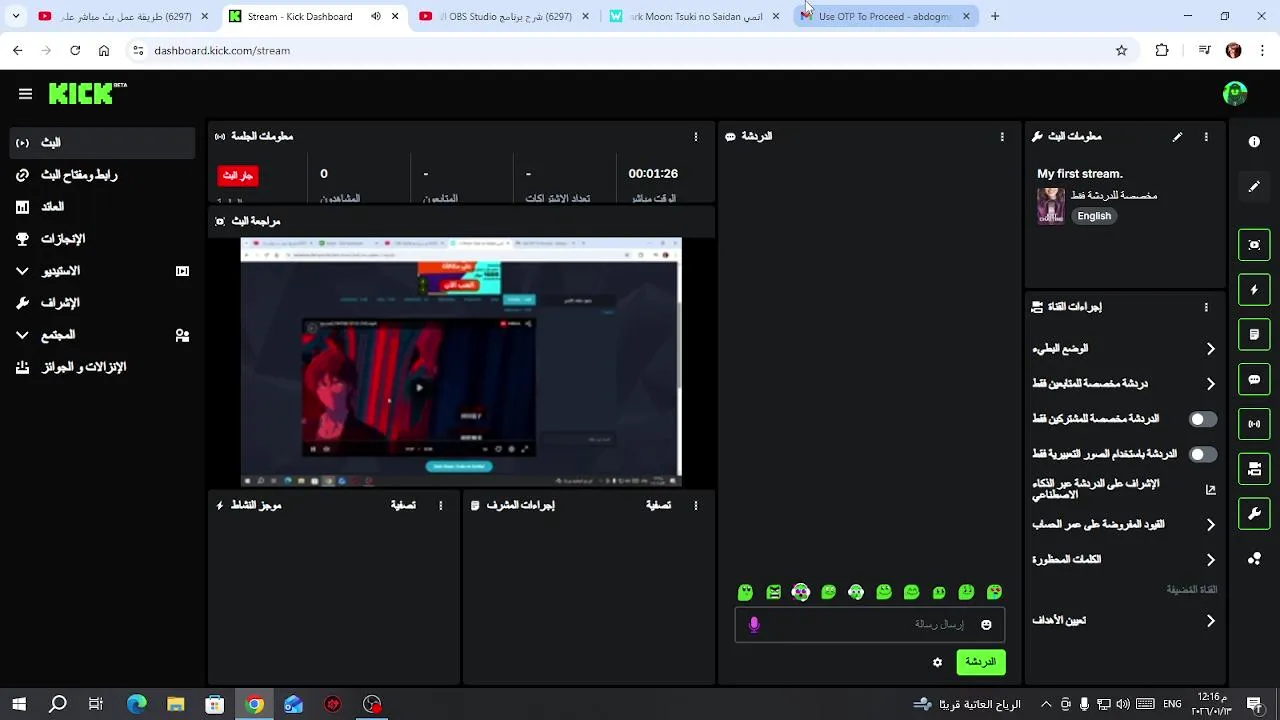Open Microsoft Edge from the taskbar
Image resolution: width=1280 pixels, height=720 pixels.
(137, 704)
